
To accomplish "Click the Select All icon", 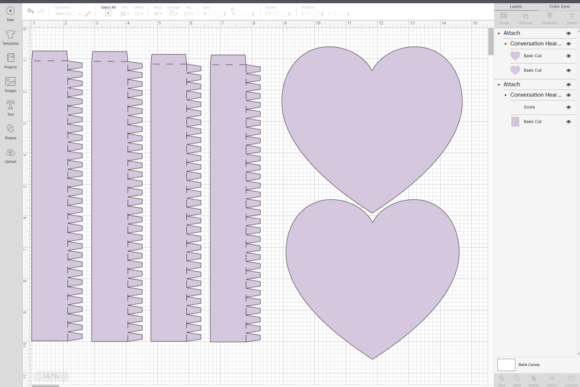I will [x=108, y=13].
